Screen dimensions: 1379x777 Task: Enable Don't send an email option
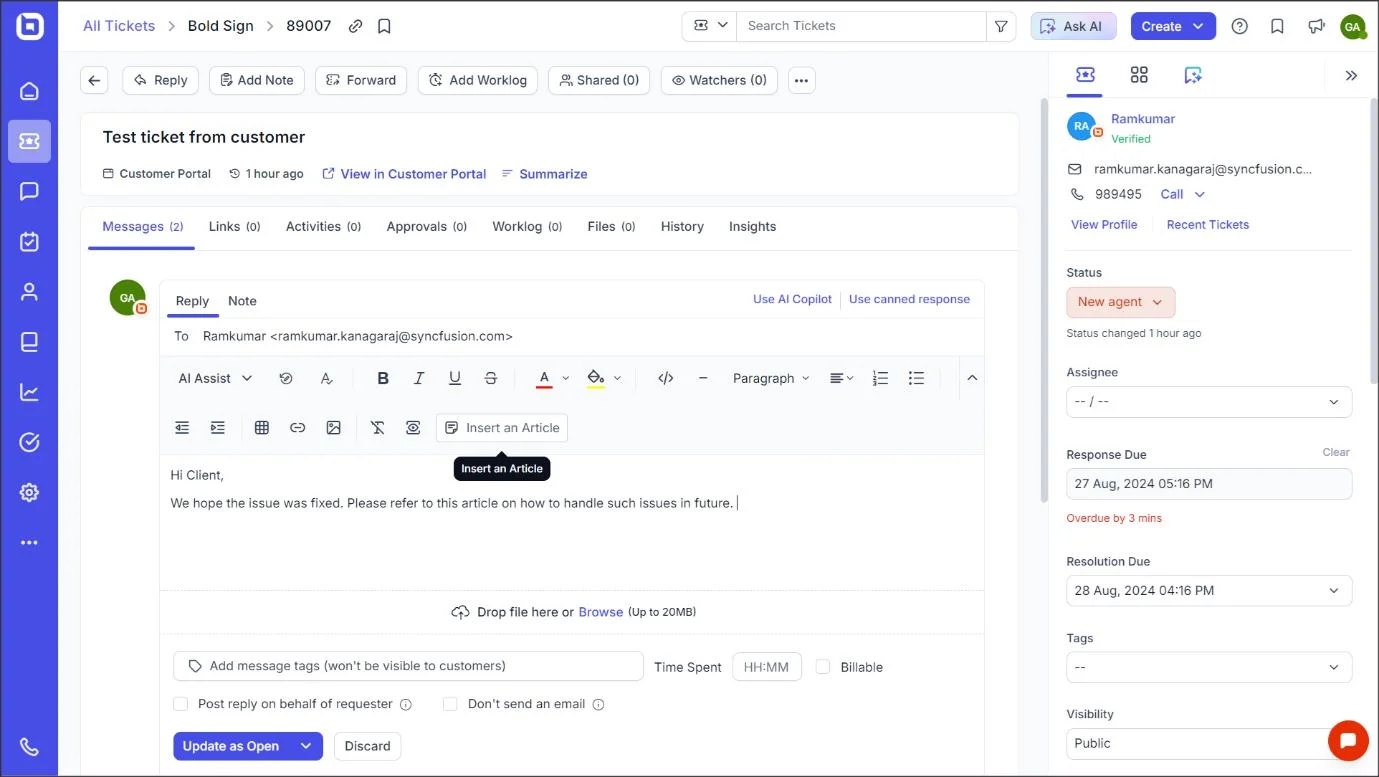click(x=450, y=704)
